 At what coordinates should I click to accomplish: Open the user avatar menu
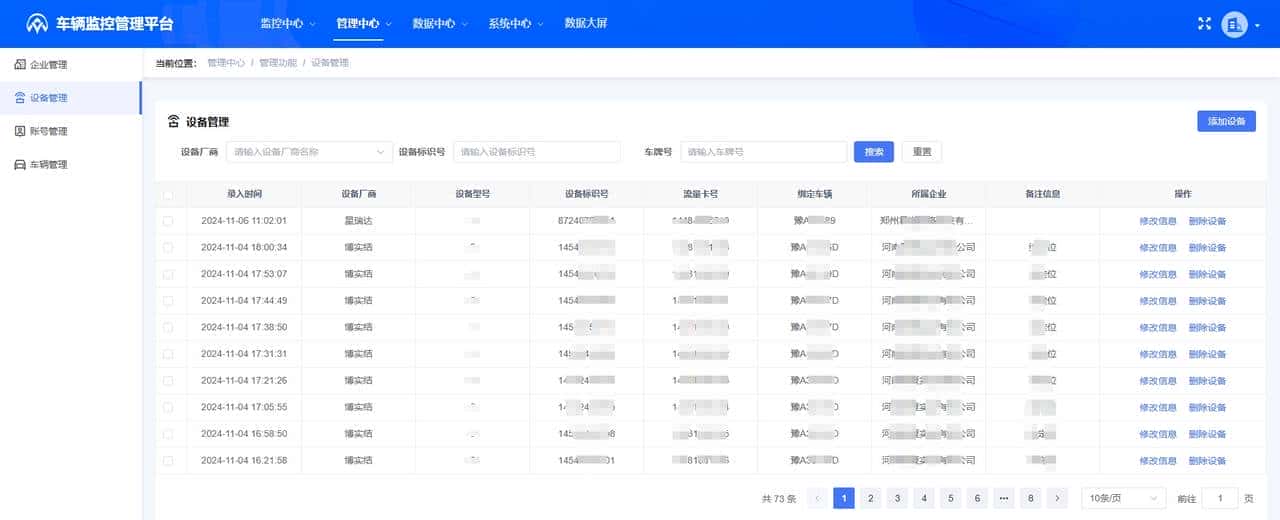pyautogui.click(x=1235, y=24)
